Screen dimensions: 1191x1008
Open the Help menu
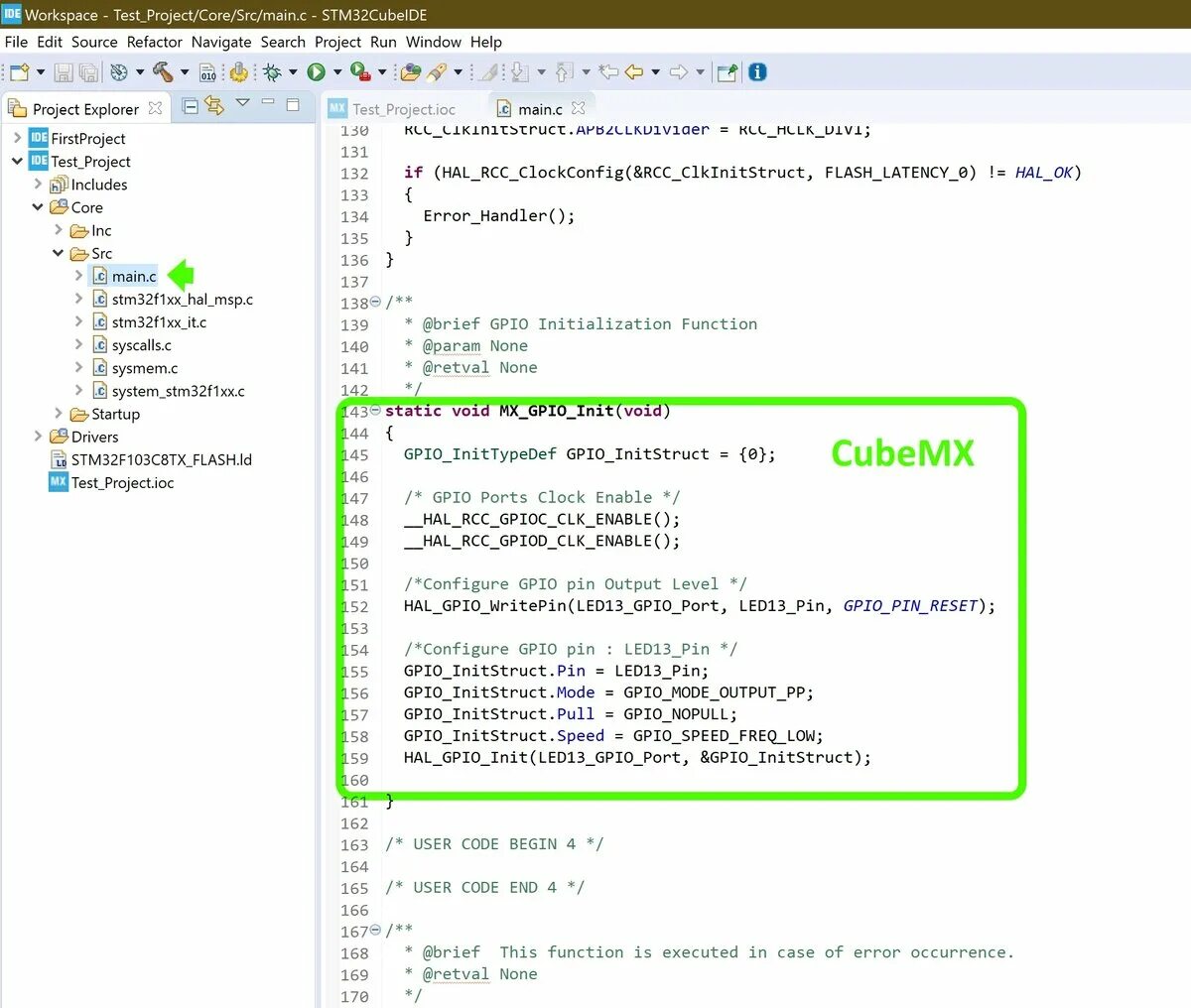coord(486,42)
